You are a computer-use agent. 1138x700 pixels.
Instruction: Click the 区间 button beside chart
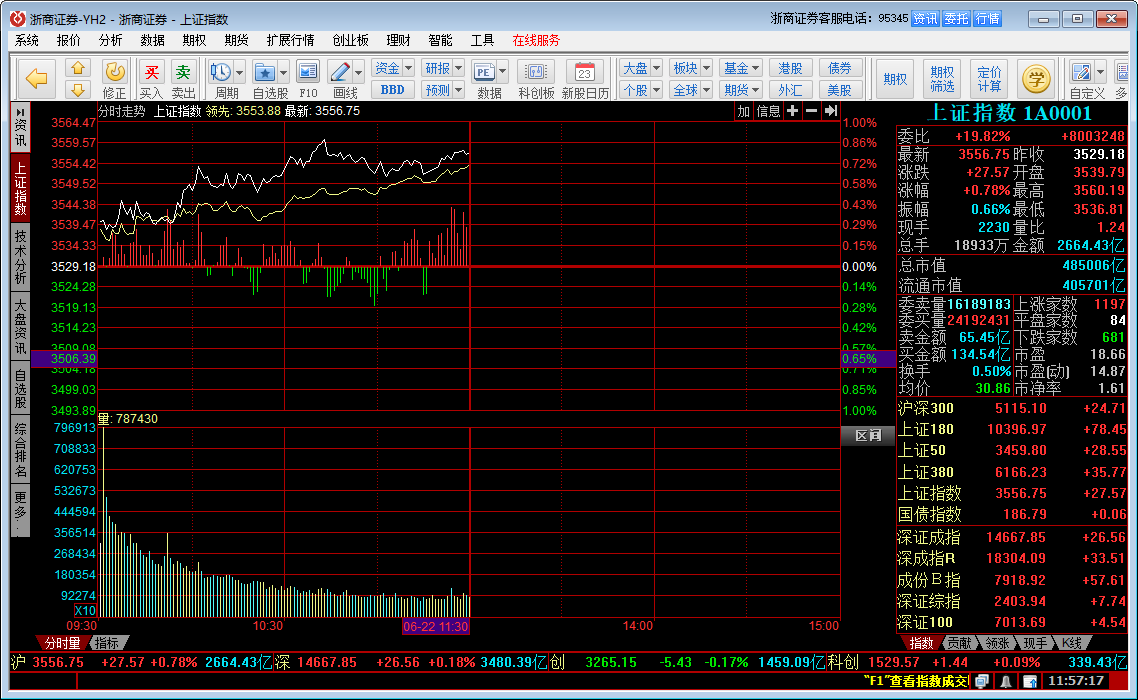pyautogui.click(x=868, y=436)
